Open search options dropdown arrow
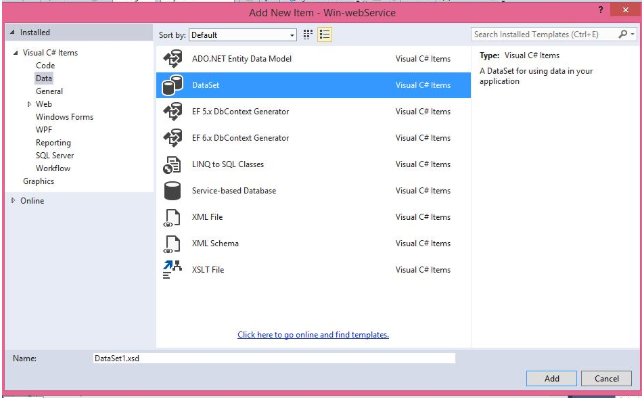Screen dimensions: 644x398 [632, 34]
